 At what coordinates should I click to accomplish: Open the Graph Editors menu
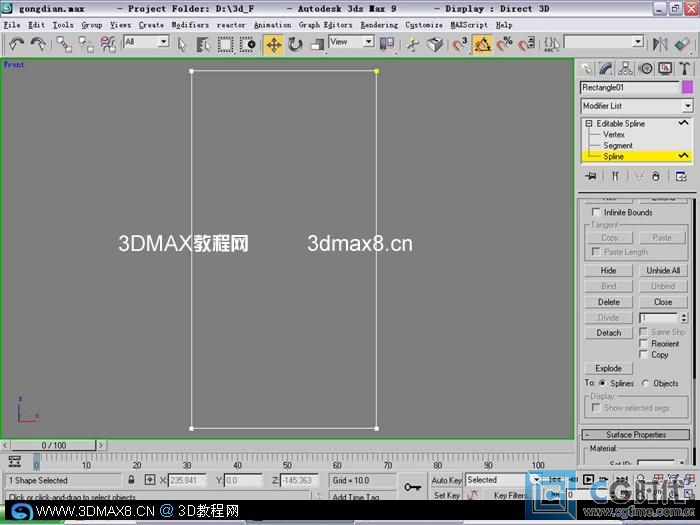[x=325, y=25]
